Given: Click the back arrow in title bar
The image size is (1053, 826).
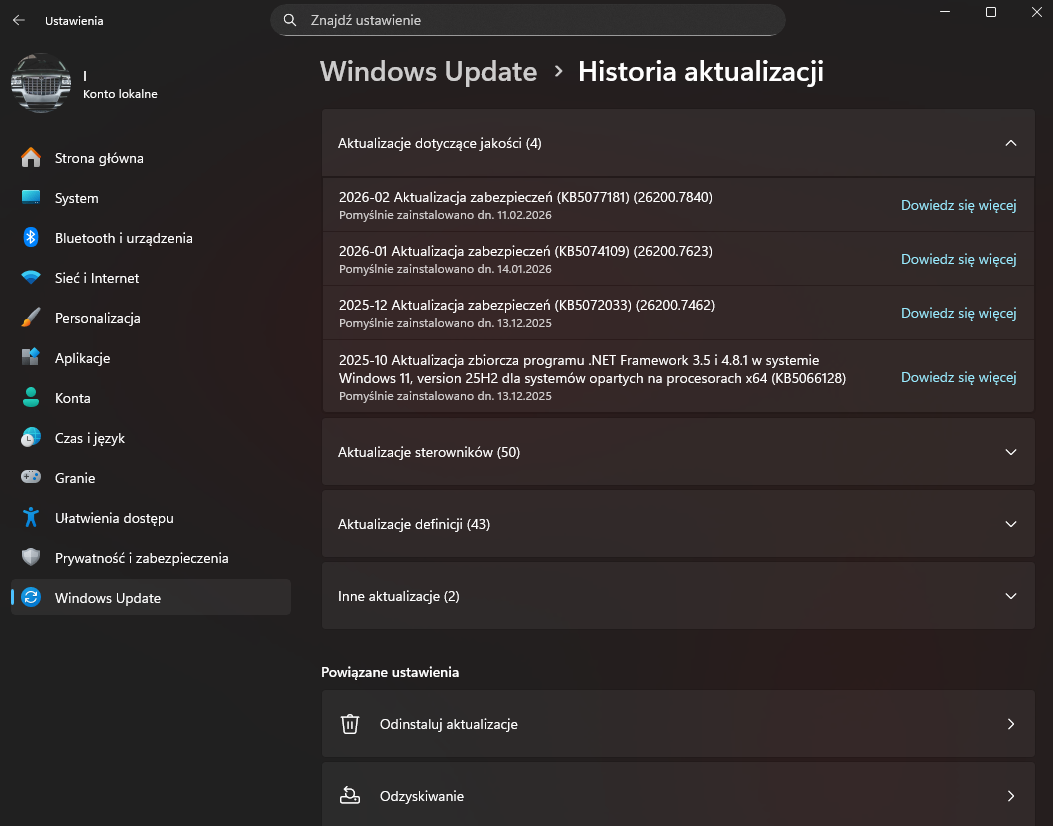Looking at the screenshot, I should click(x=19, y=20).
